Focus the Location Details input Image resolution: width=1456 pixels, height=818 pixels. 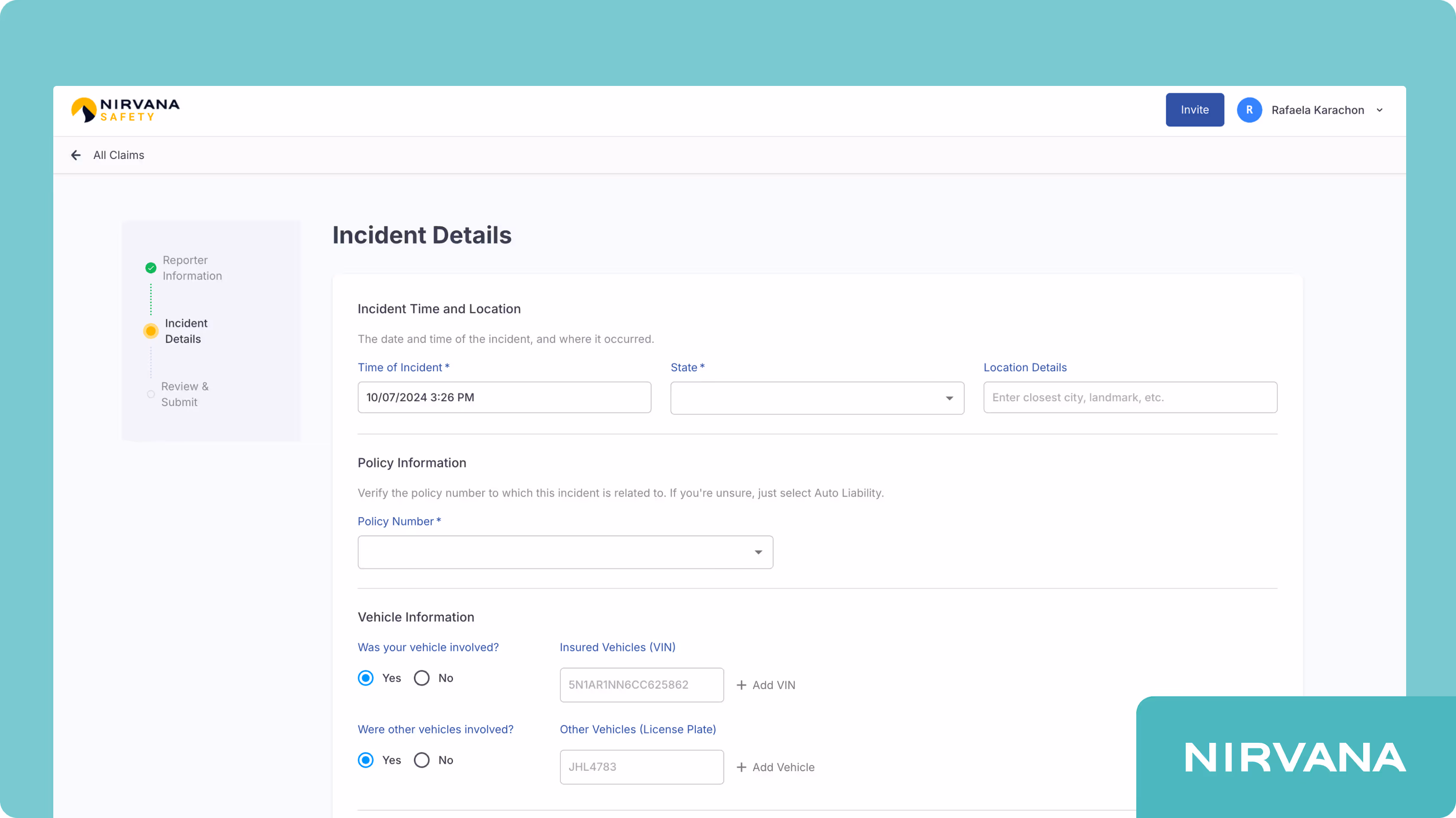1129,397
